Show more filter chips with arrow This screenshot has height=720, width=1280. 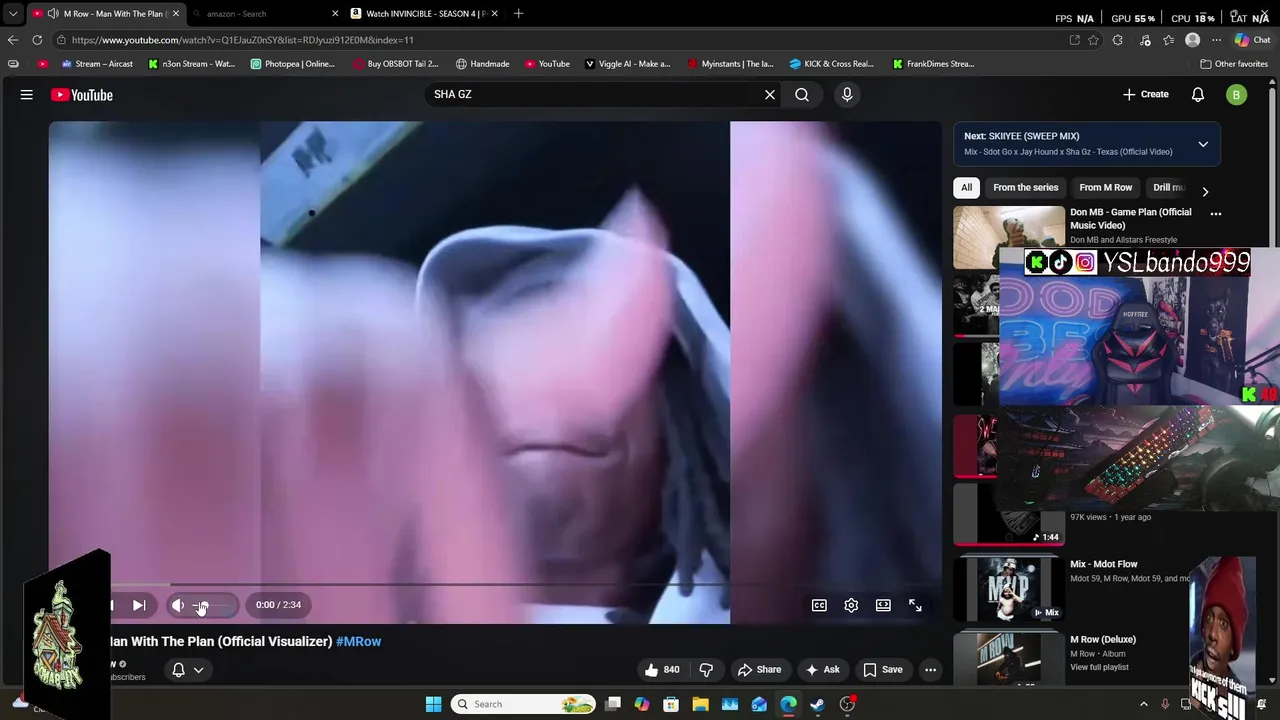1205,191
